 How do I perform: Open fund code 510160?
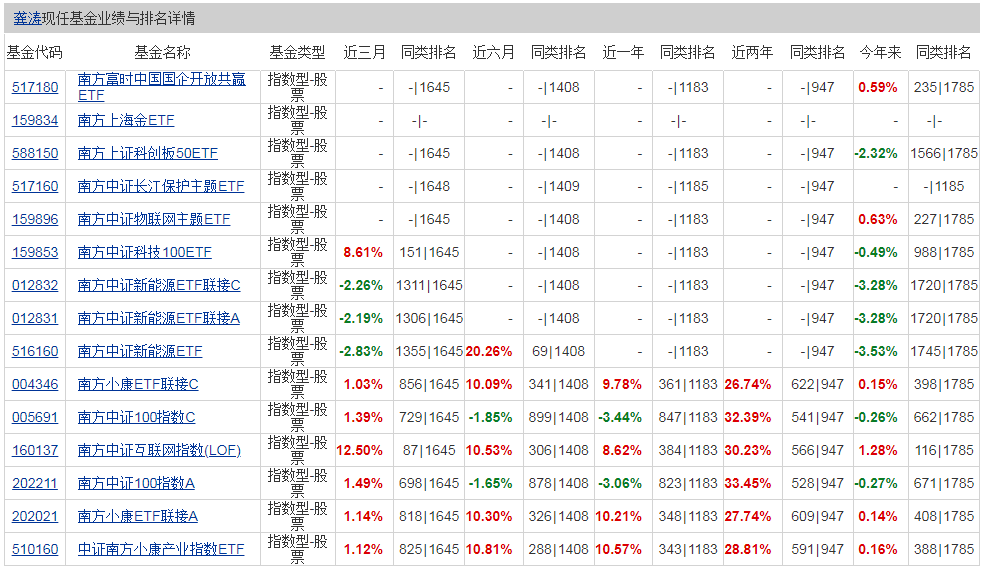35,549
